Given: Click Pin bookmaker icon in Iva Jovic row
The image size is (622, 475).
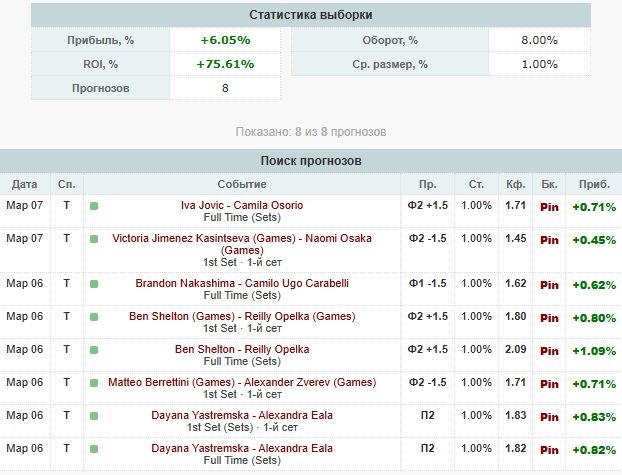Looking at the screenshot, I should tap(549, 206).
